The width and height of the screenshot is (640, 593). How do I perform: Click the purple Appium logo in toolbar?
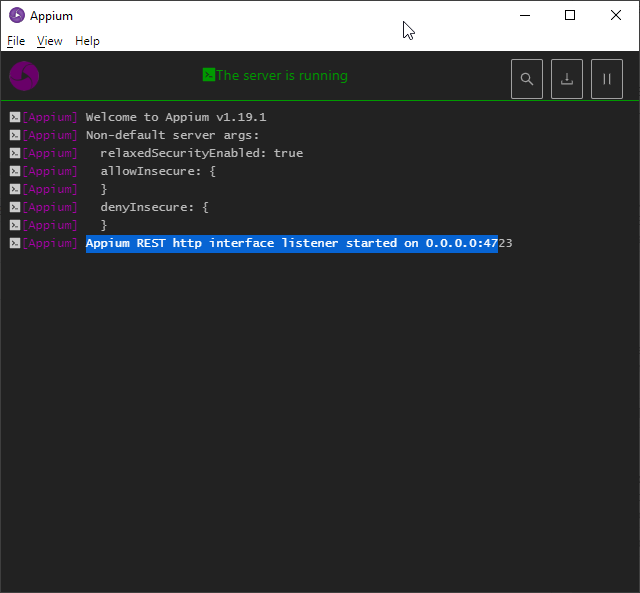tap(24, 76)
